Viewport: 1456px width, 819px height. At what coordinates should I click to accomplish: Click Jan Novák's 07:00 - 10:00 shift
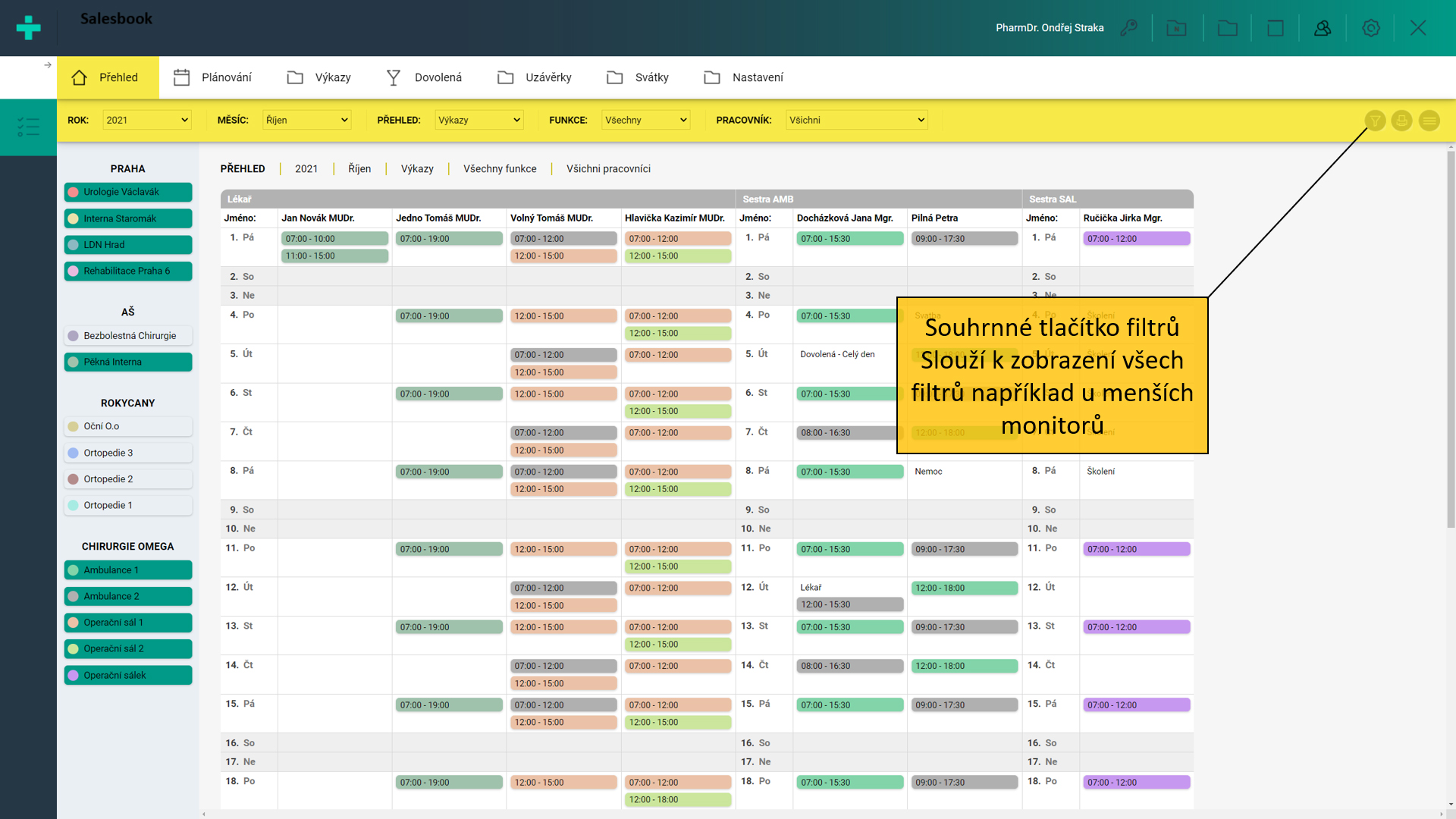tap(334, 238)
